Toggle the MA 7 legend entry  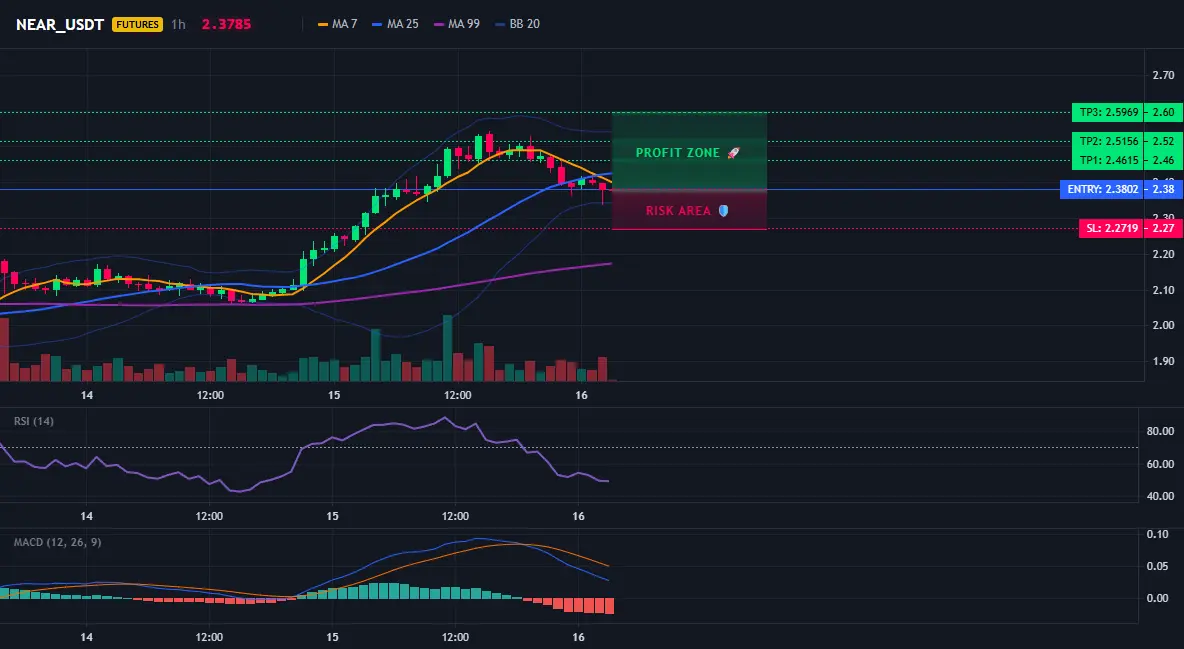tap(338, 24)
